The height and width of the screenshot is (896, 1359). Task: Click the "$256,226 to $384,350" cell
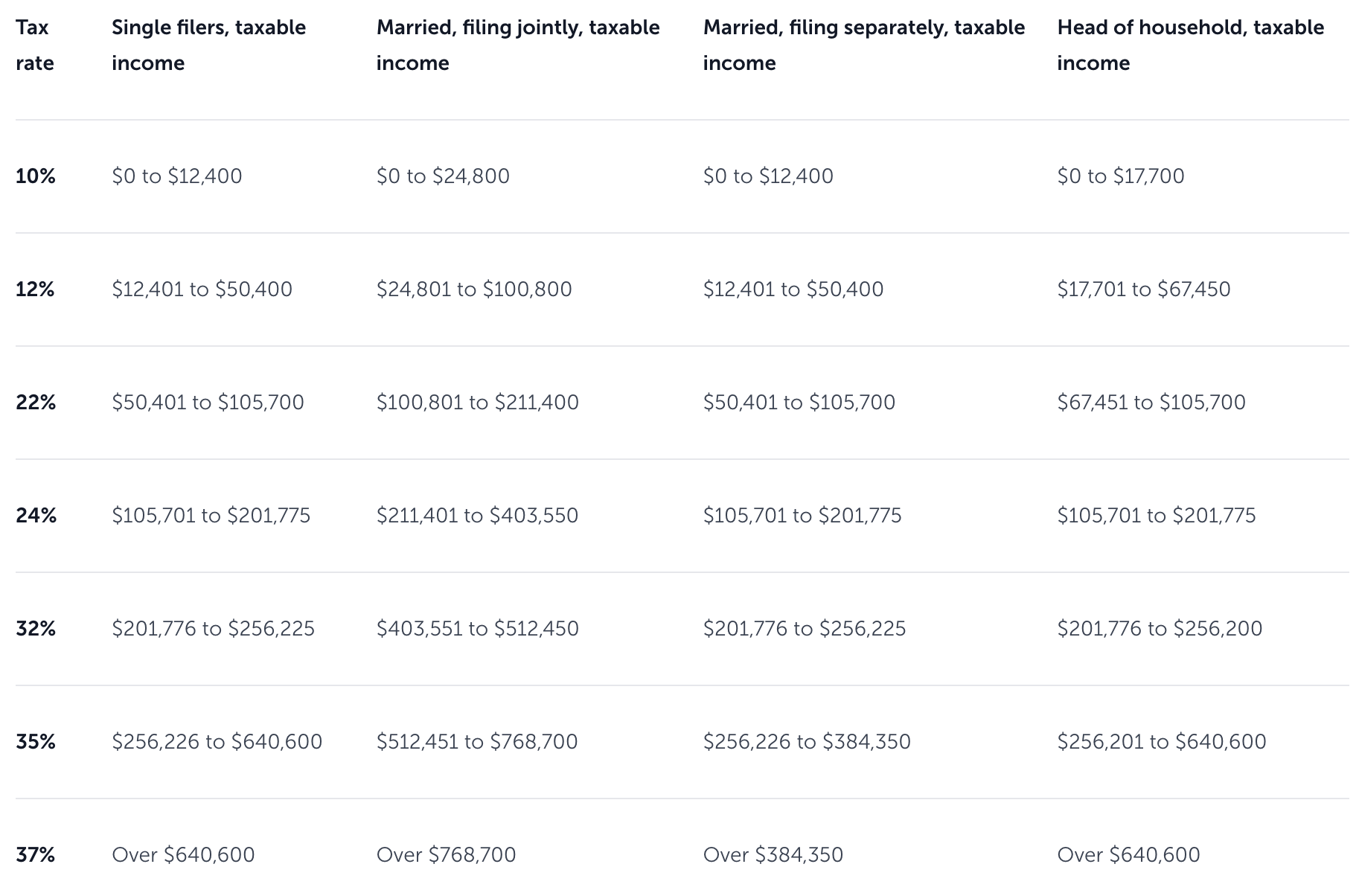807,742
